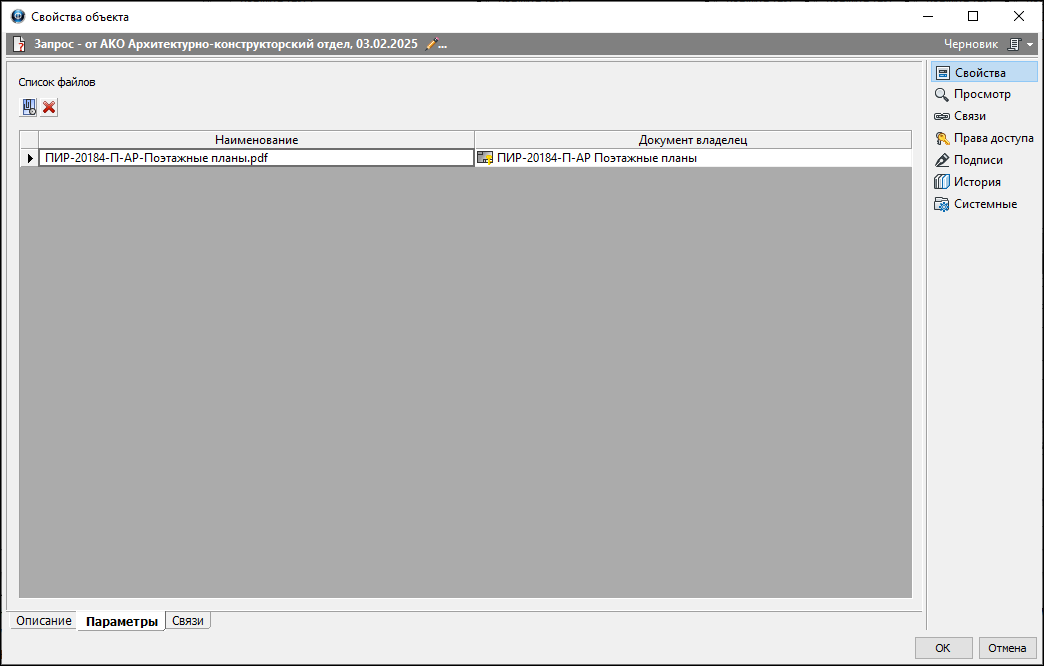The width and height of the screenshot is (1044, 666).
Task: Confirm with the OK button
Action: (x=943, y=648)
